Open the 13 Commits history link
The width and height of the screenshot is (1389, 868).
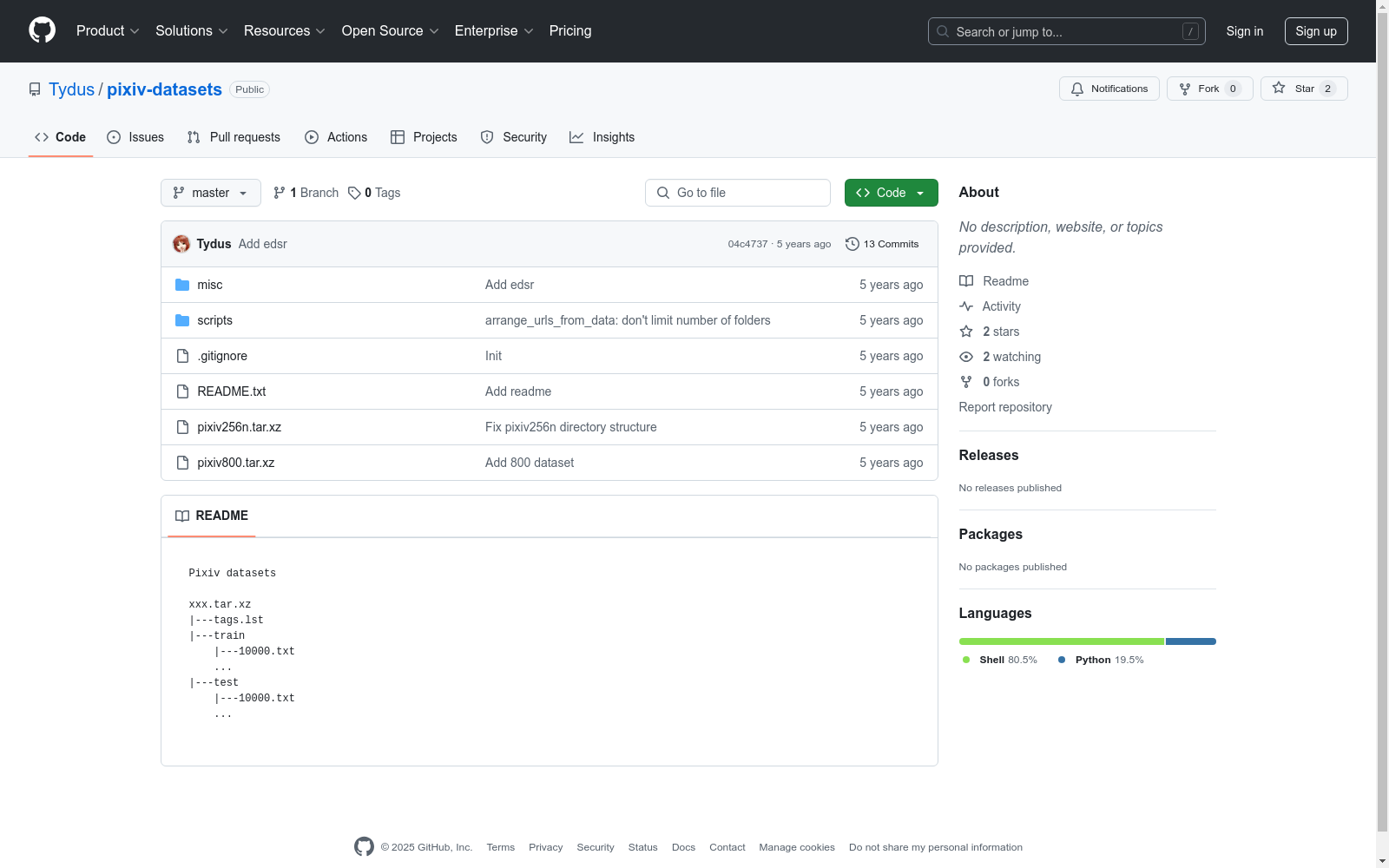(x=882, y=244)
